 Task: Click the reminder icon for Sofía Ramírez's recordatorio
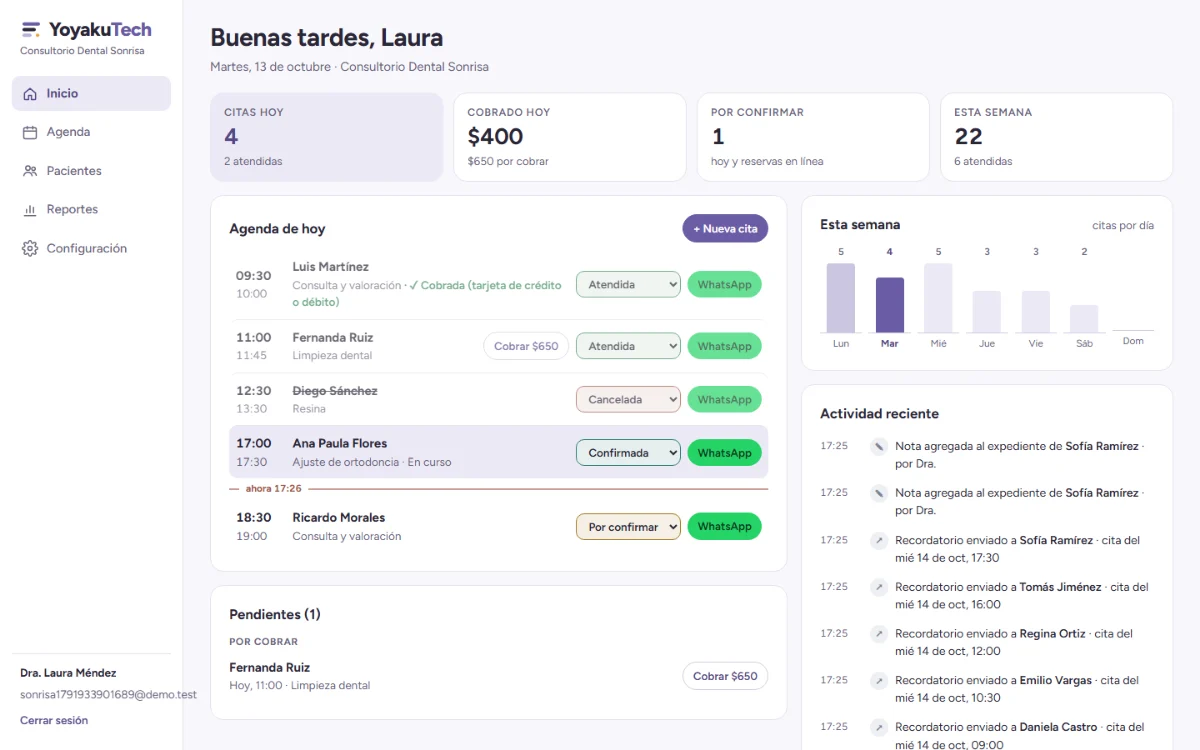pos(879,540)
